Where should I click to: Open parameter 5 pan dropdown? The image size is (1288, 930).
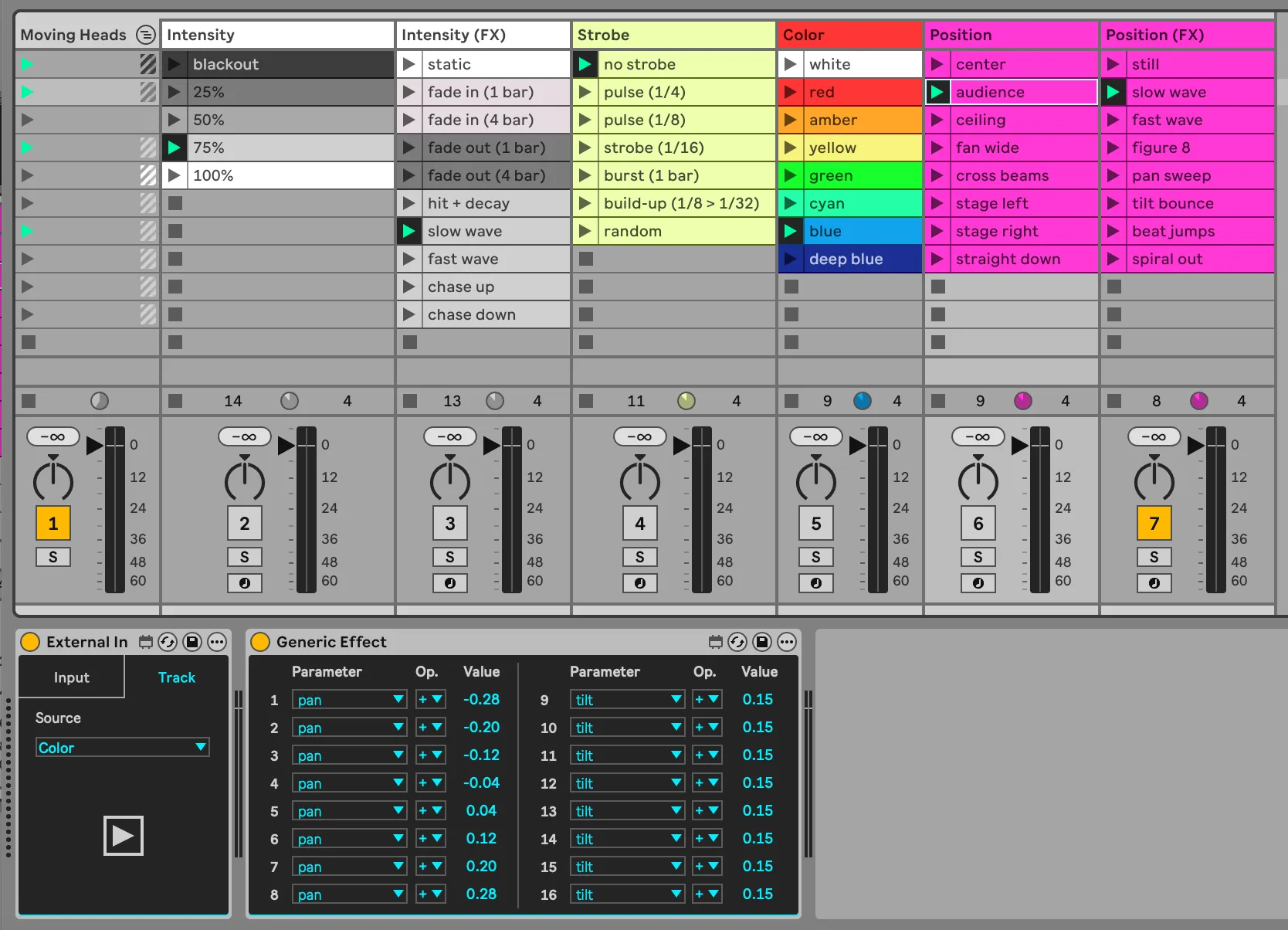point(350,811)
